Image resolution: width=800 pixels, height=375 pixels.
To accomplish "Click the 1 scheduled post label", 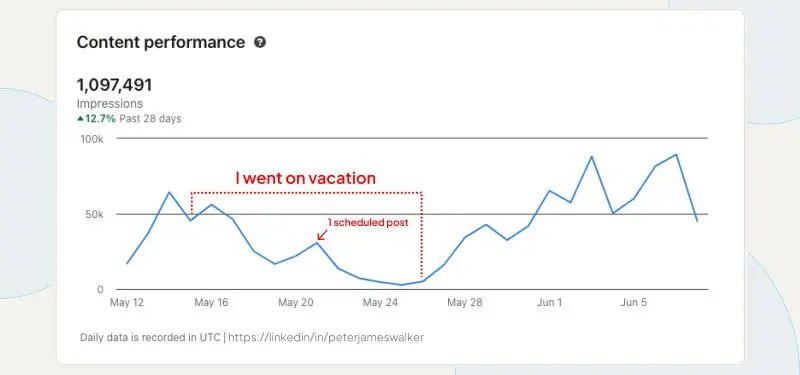I will (x=368, y=222).
